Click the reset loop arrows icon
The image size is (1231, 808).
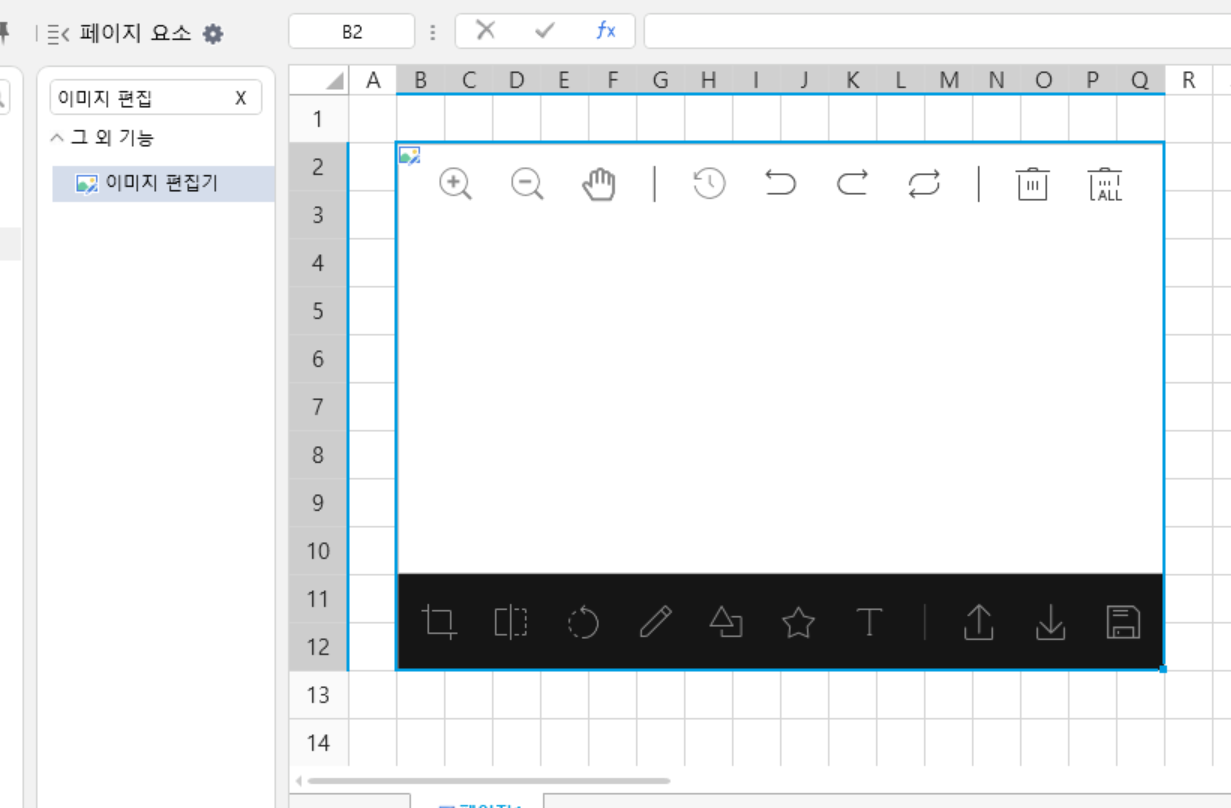924,183
